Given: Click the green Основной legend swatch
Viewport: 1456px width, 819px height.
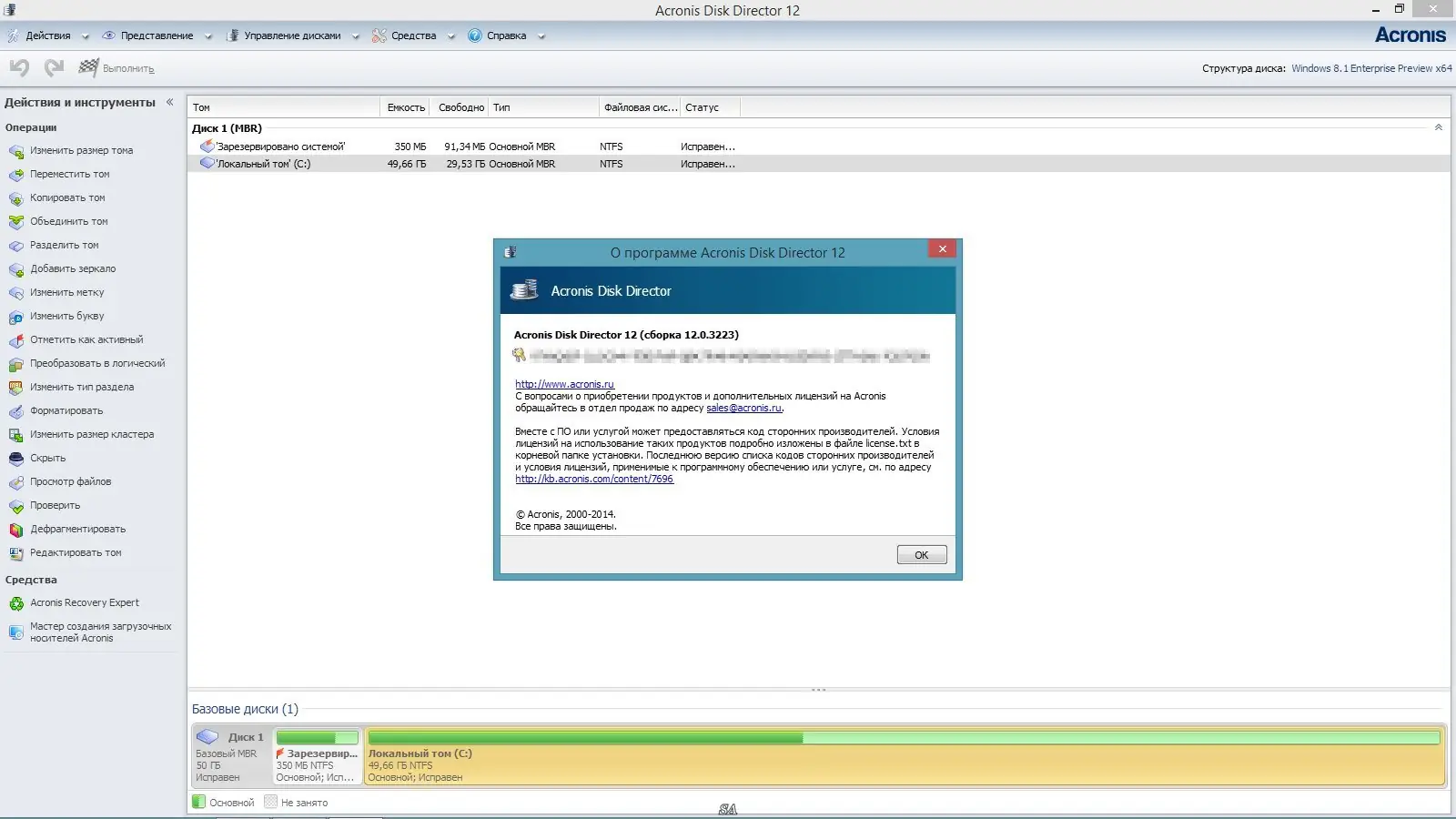Looking at the screenshot, I should pos(198,802).
